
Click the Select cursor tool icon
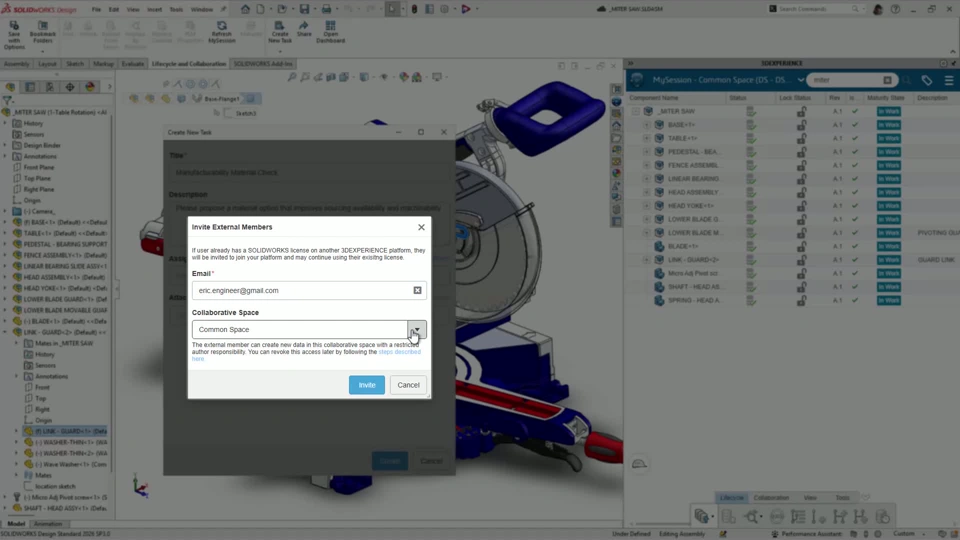click(392, 9)
